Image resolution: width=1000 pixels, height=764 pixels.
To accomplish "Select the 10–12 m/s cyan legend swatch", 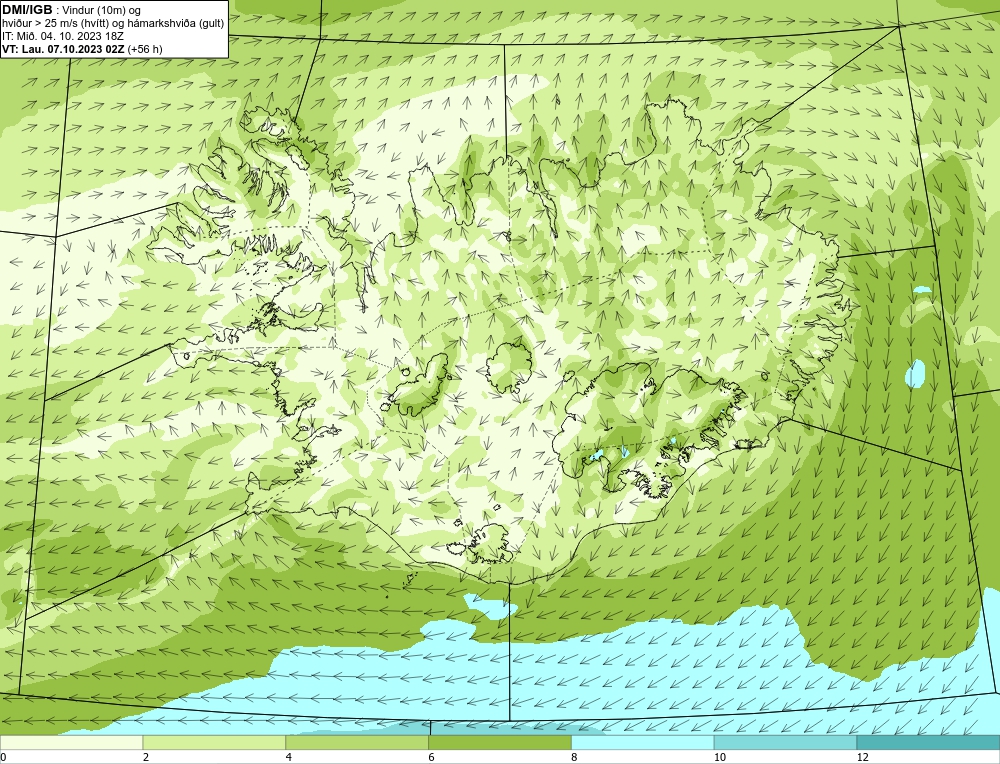I will coord(786,742).
